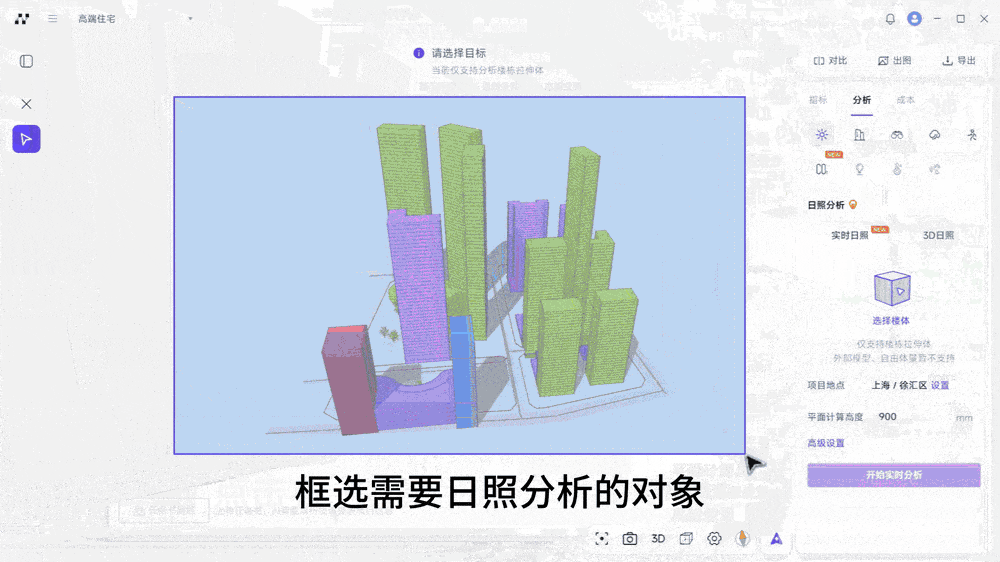The height and width of the screenshot is (562, 1000).
Task: Switch to the 成本 tab
Action: click(x=905, y=100)
